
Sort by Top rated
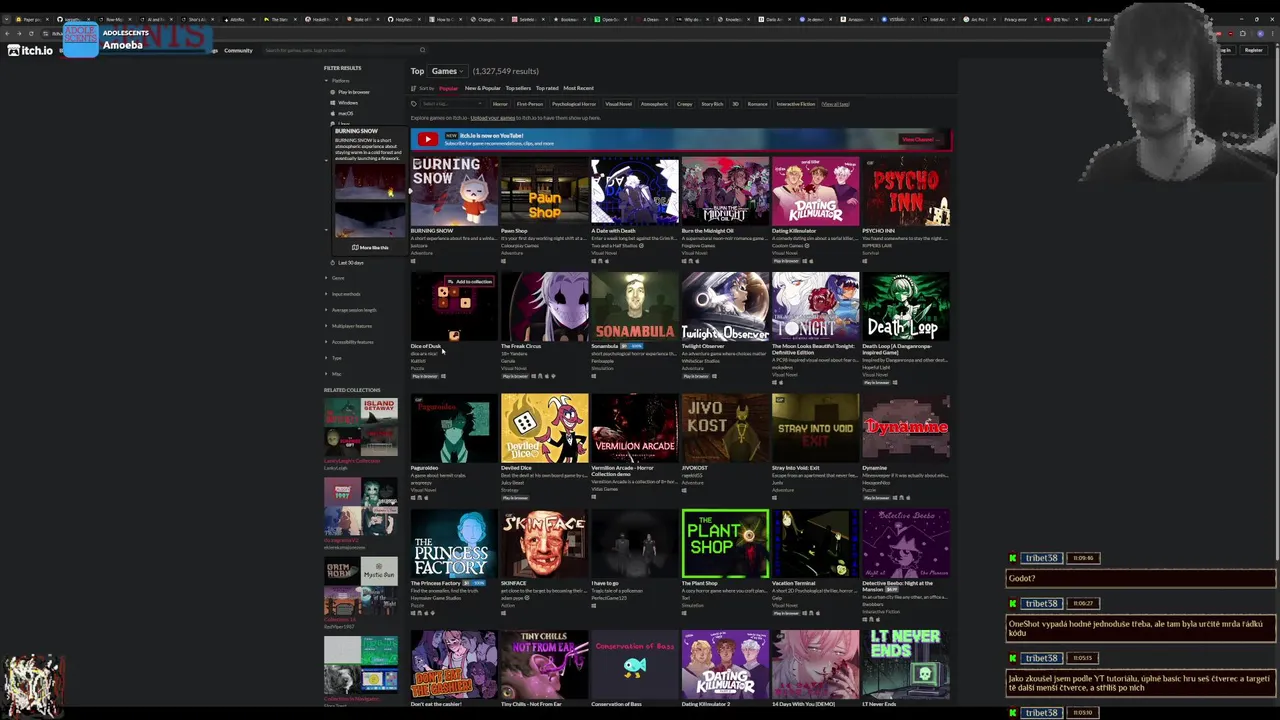(x=547, y=88)
